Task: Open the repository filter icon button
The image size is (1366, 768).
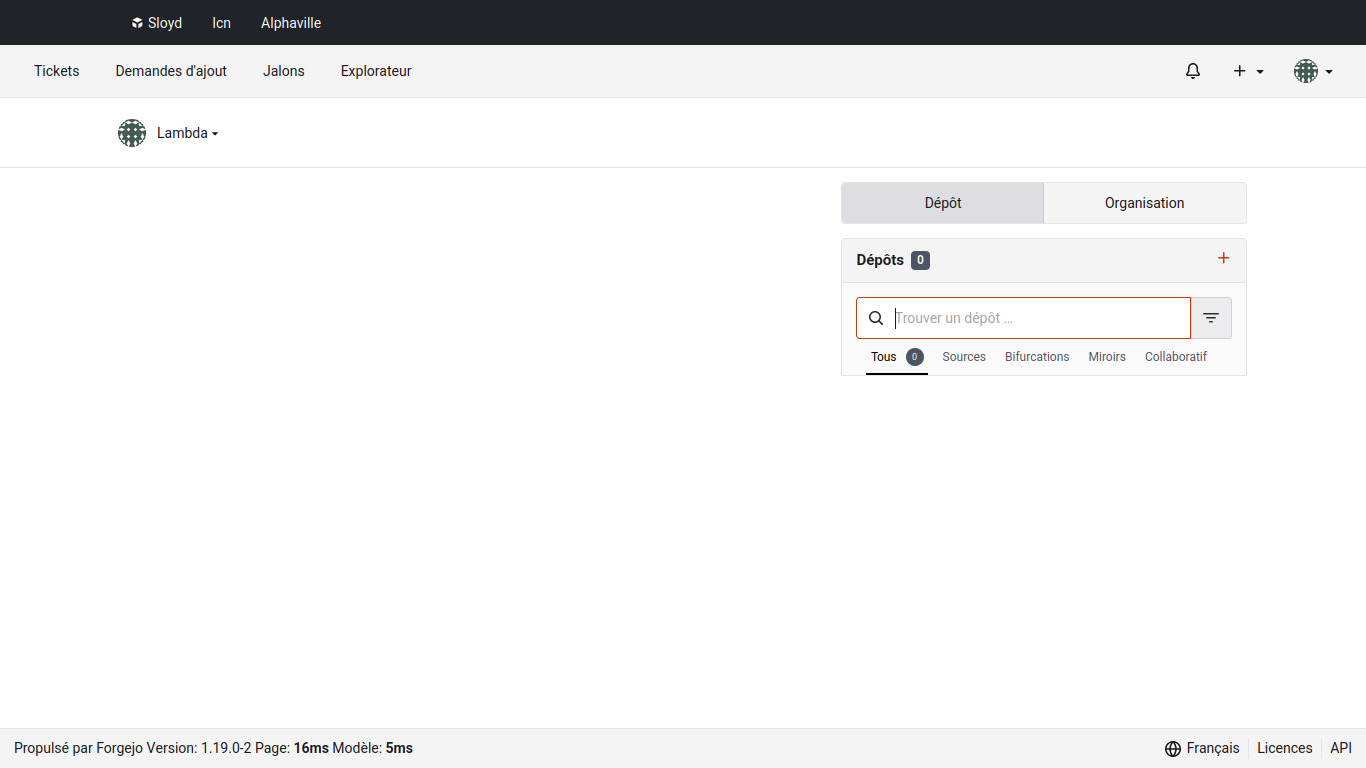Action: click(x=1211, y=318)
